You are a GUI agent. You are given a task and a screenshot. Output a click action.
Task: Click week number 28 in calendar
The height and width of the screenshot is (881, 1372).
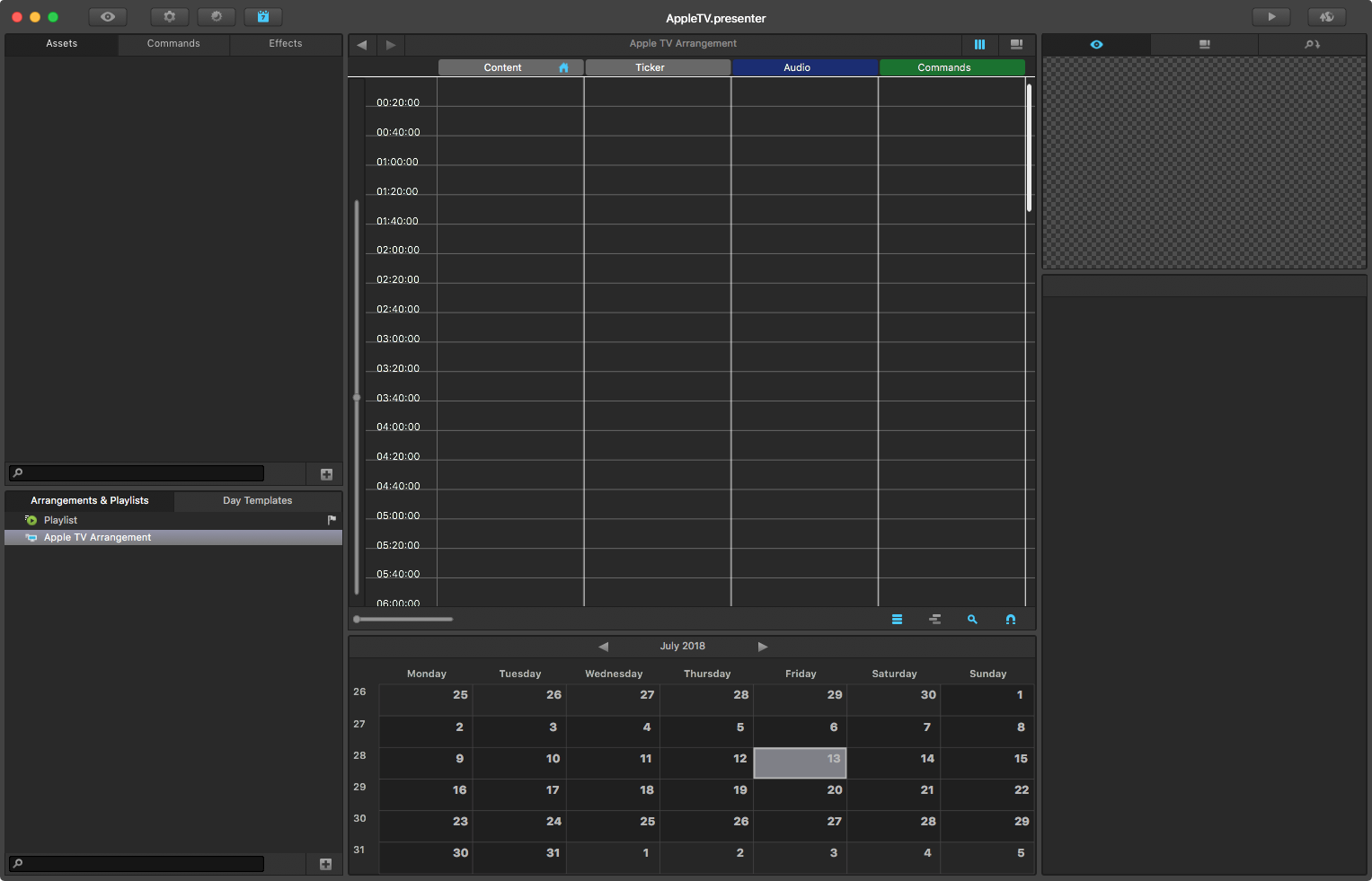tap(359, 755)
